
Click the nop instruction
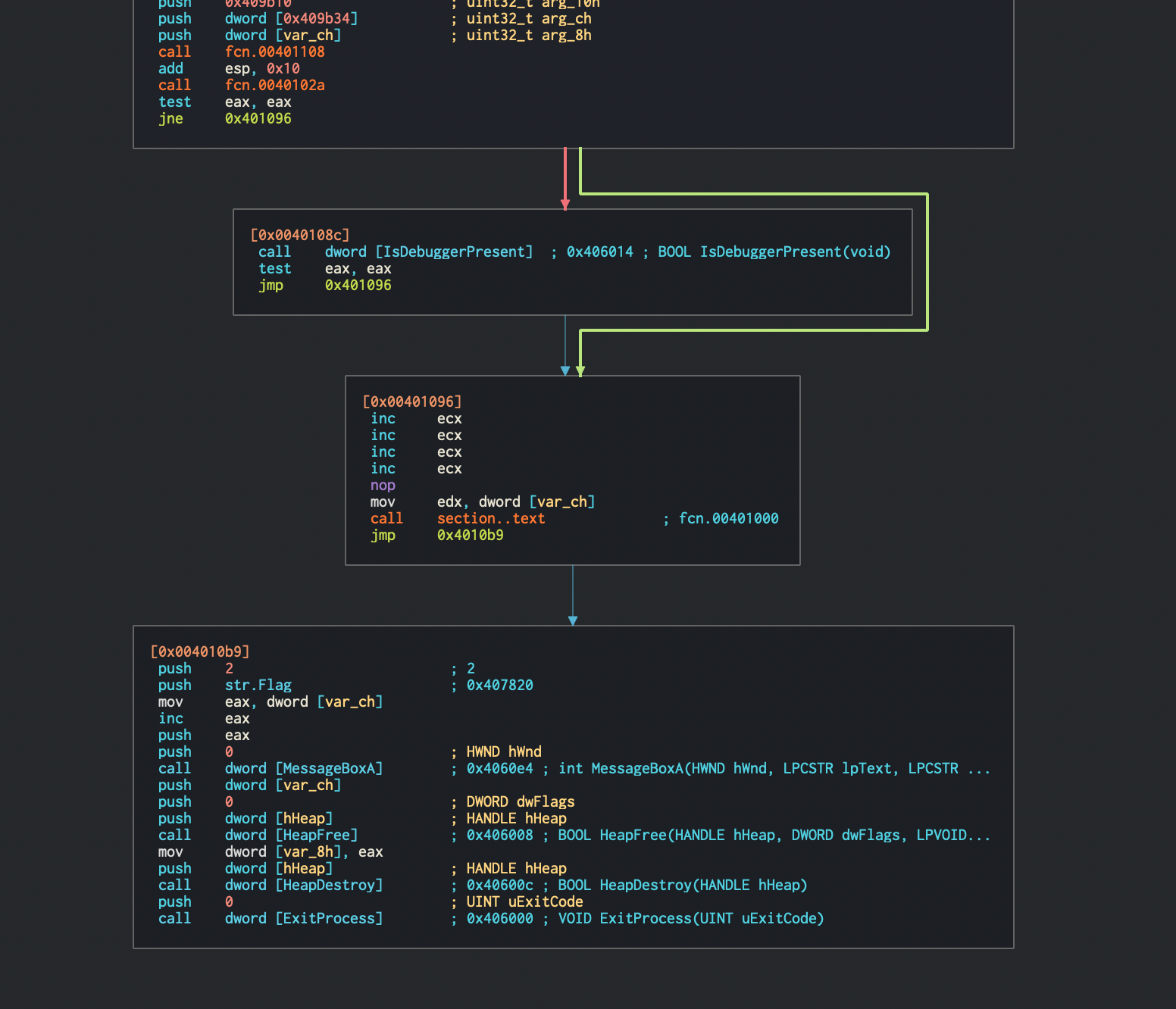[383, 486]
